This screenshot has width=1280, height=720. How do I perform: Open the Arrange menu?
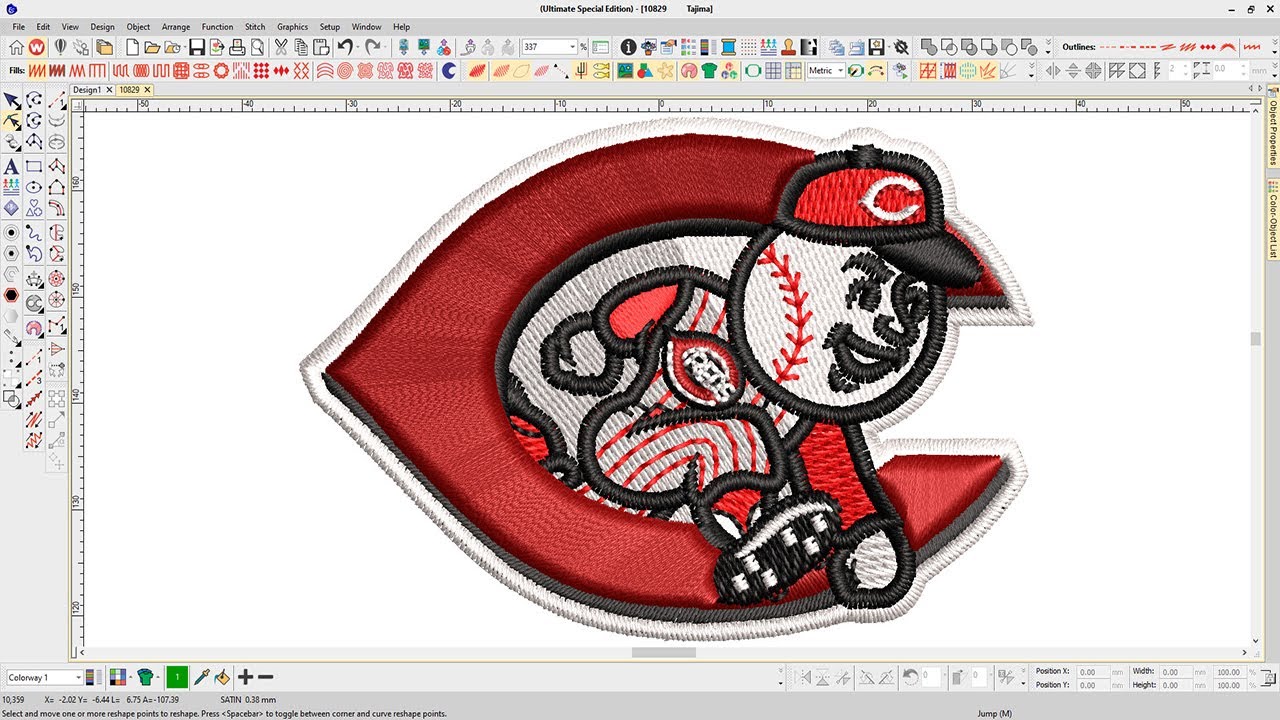[176, 27]
